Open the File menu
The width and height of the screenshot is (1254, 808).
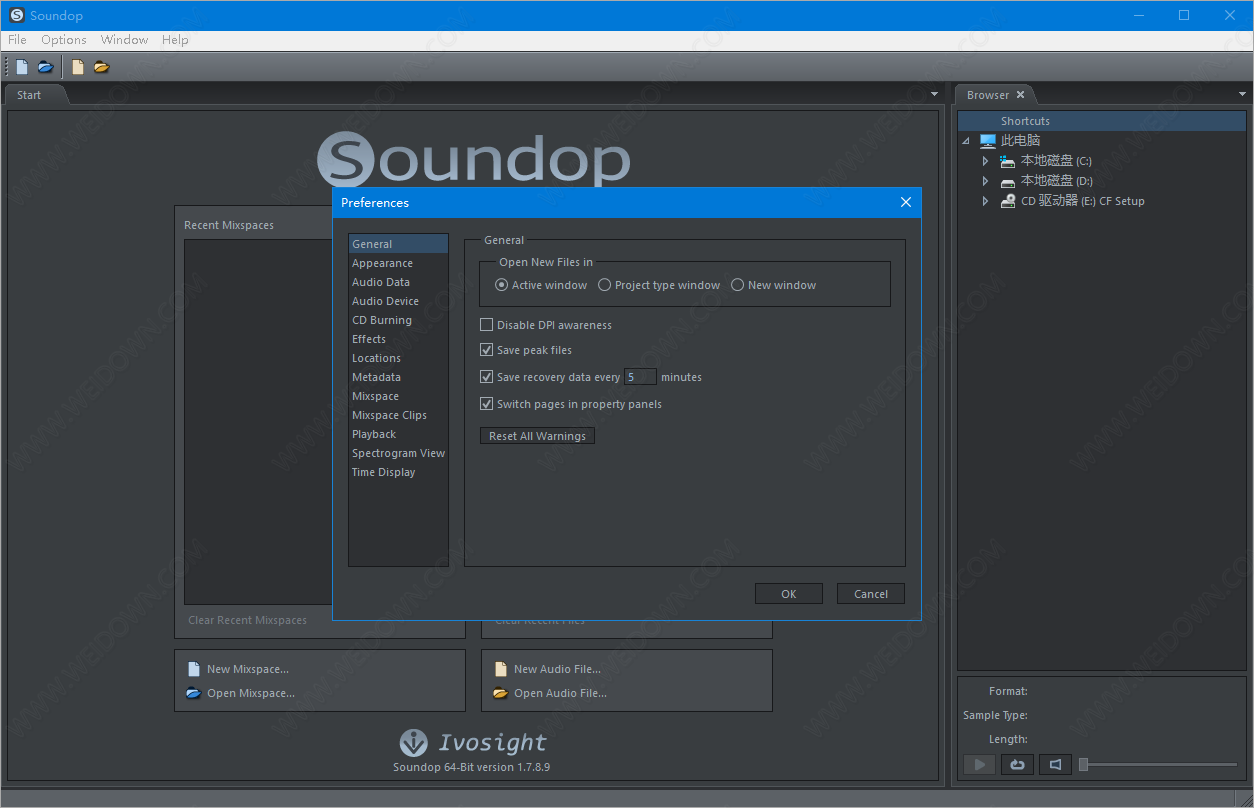(17, 40)
